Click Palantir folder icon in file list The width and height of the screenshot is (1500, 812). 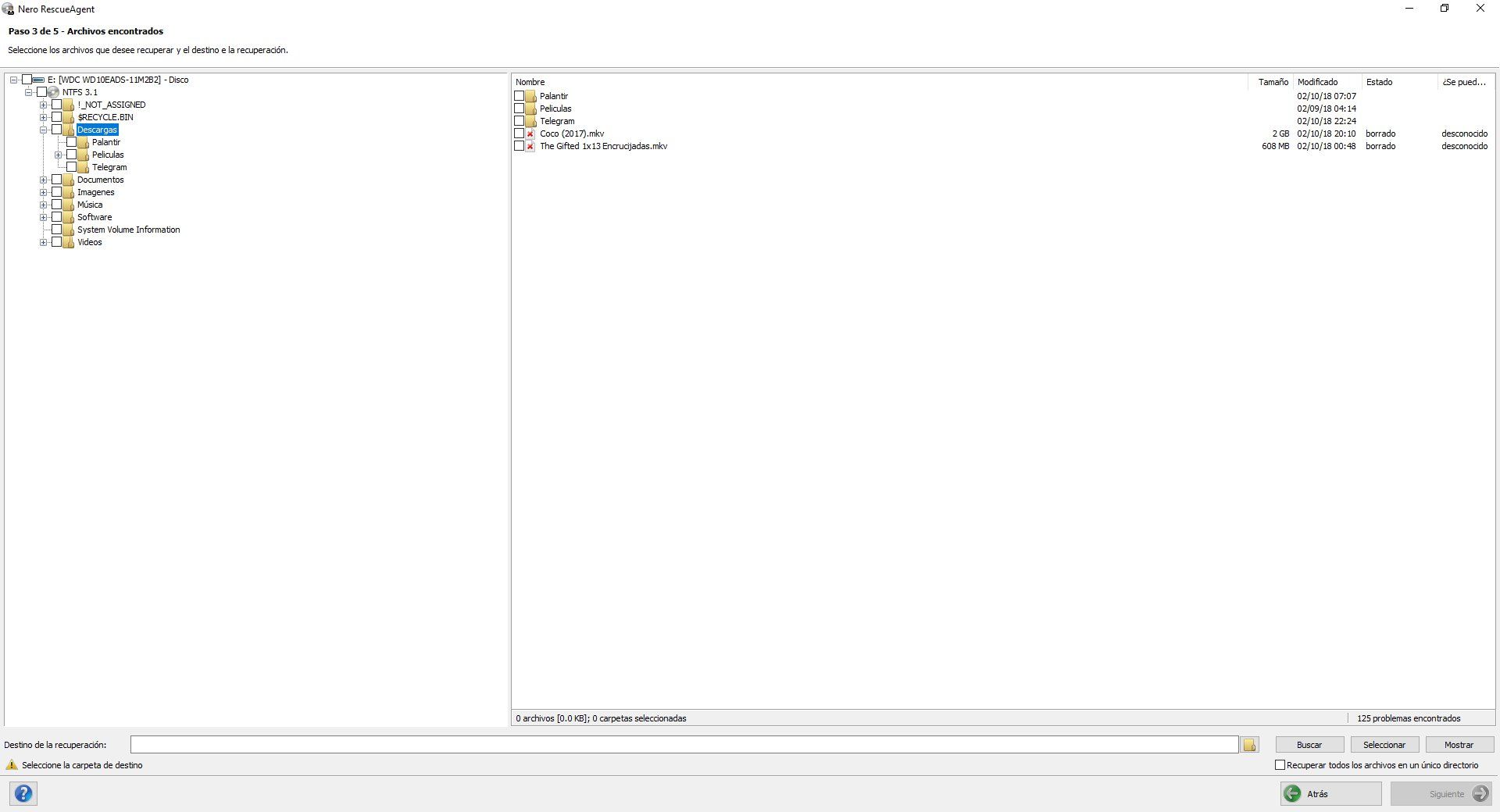[531, 96]
